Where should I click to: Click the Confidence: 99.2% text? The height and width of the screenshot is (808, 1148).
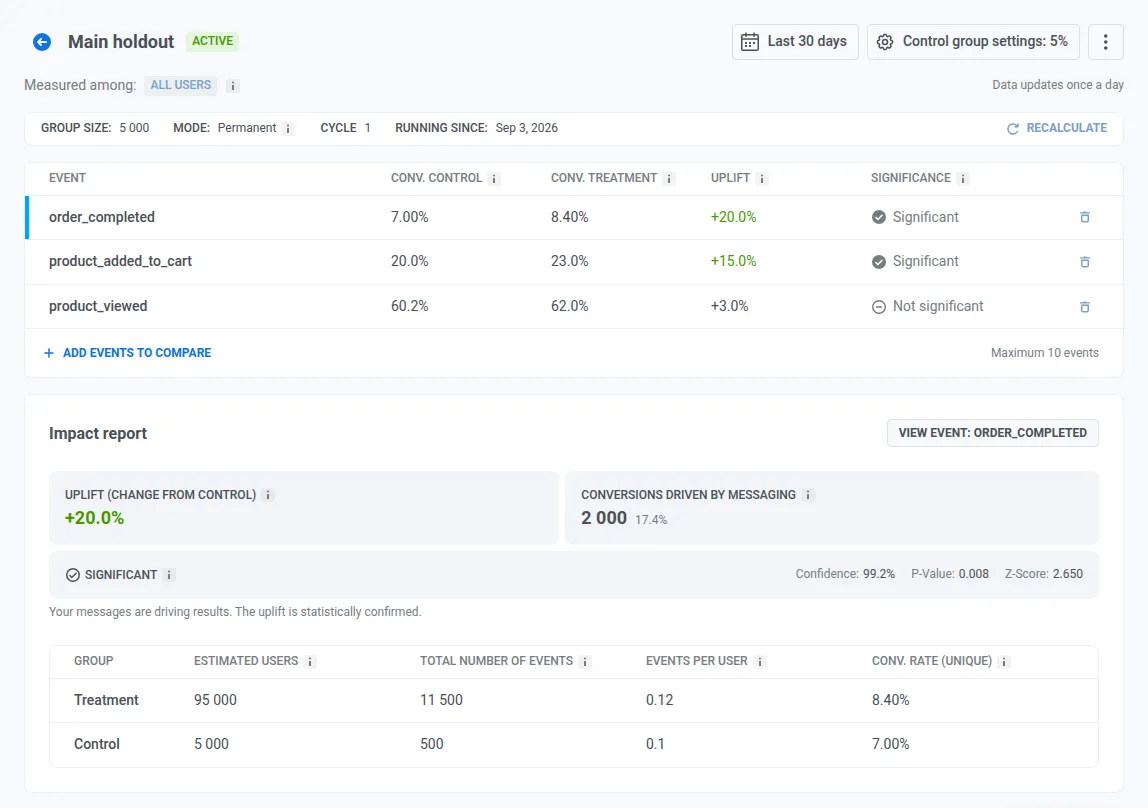pos(845,574)
